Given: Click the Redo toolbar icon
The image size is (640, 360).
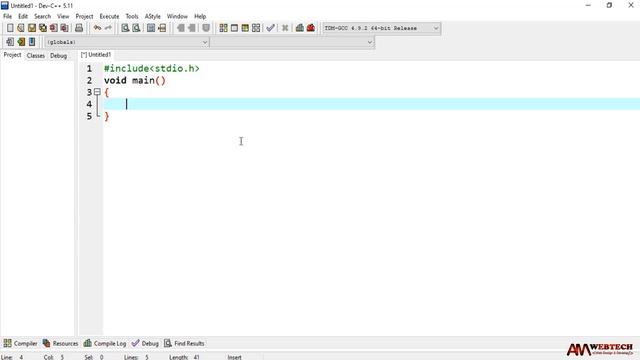Looking at the screenshot, I should point(108,28).
